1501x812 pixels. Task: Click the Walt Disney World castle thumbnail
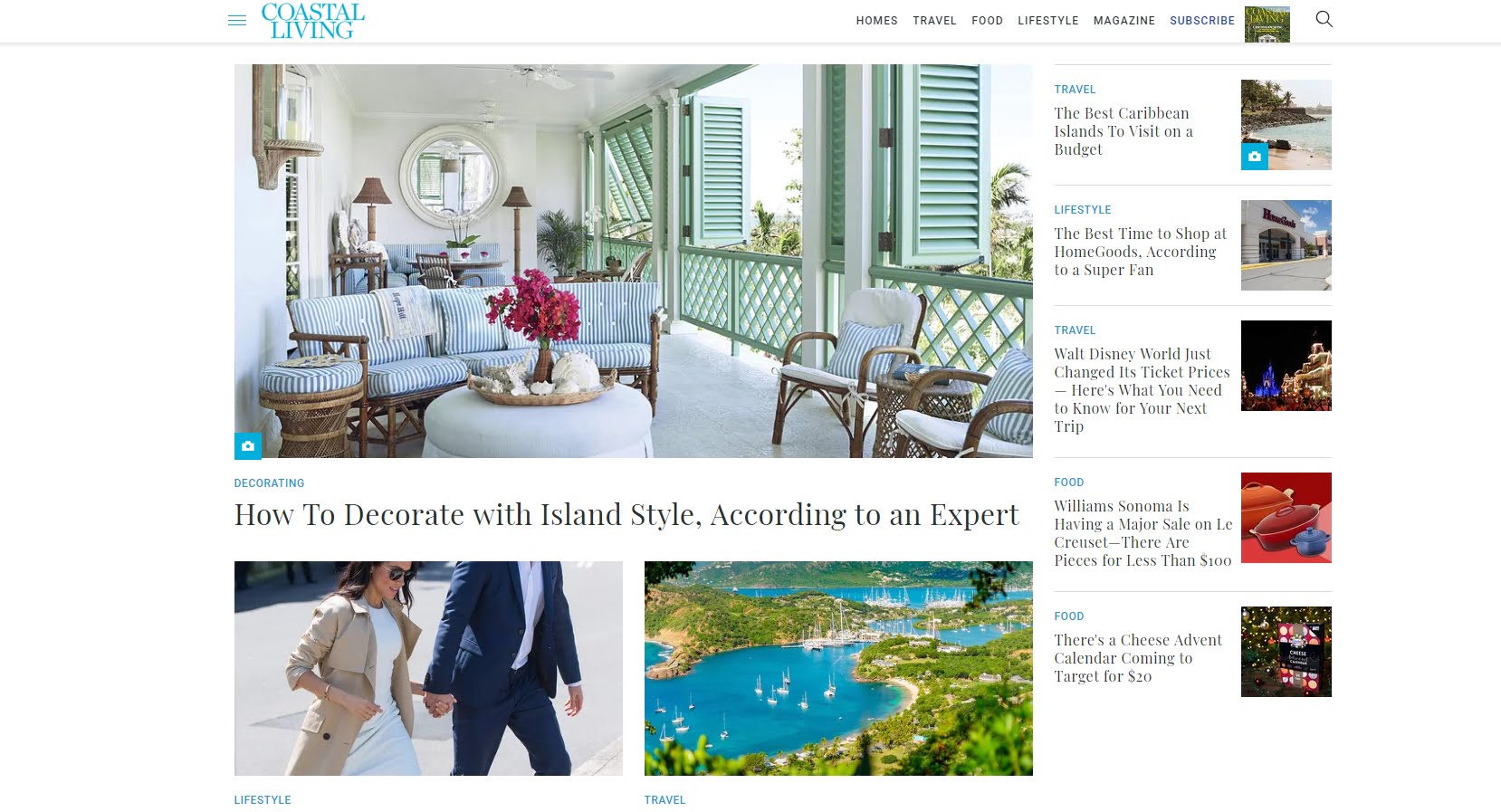[1286, 366]
